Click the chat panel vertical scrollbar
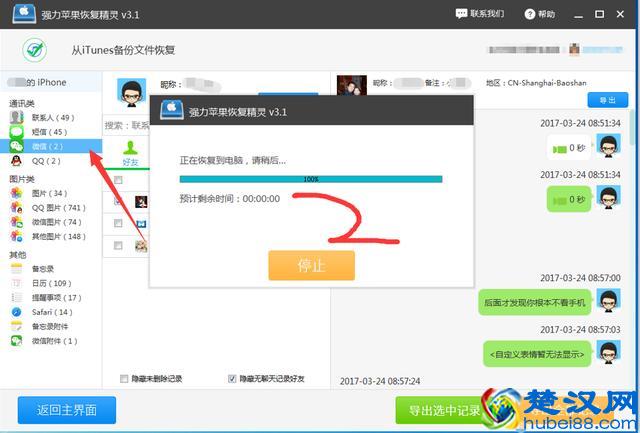This screenshot has width=640, height=433. pos(632,127)
